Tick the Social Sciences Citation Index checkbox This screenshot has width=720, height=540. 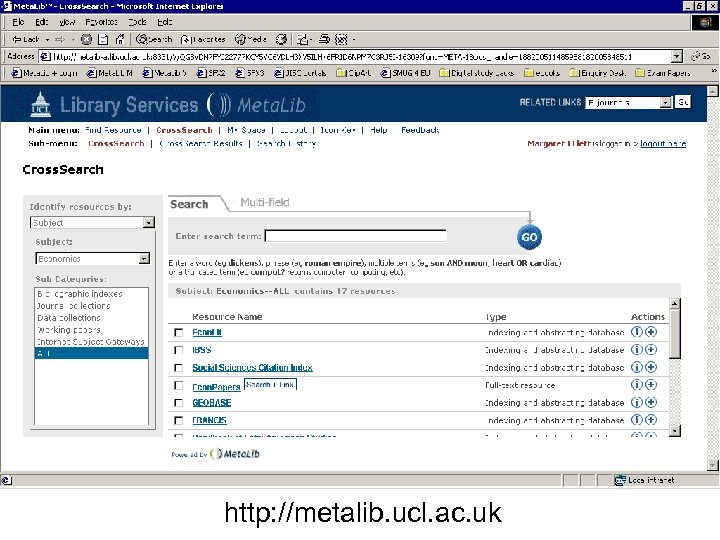pos(179,368)
